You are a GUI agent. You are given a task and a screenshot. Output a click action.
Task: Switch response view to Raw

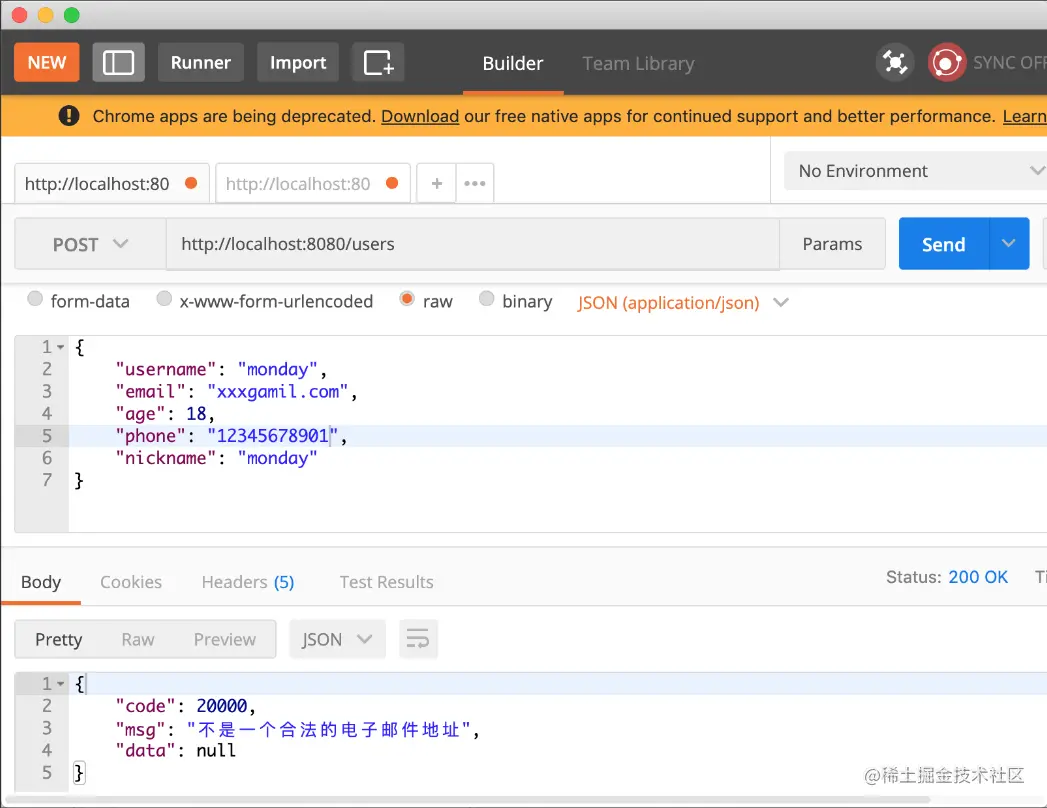click(x=138, y=639)
